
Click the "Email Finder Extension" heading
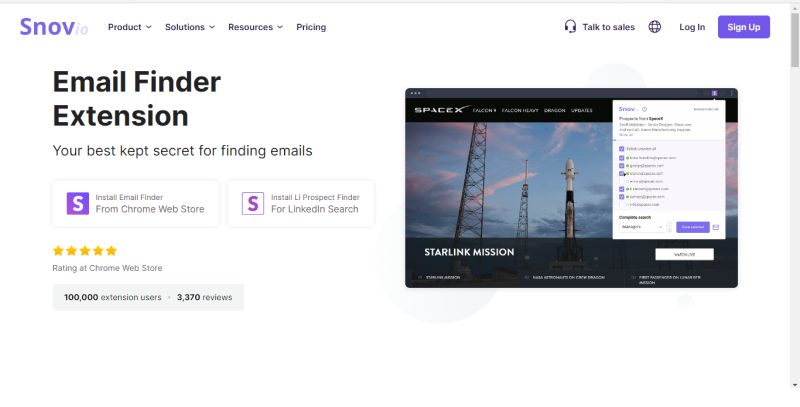137,98
